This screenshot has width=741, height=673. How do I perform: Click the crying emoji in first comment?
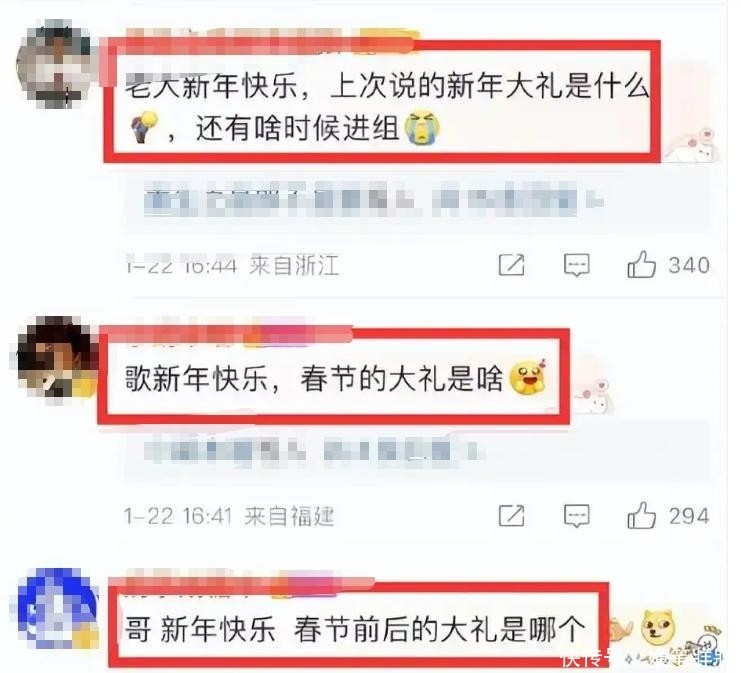[423, 127]
